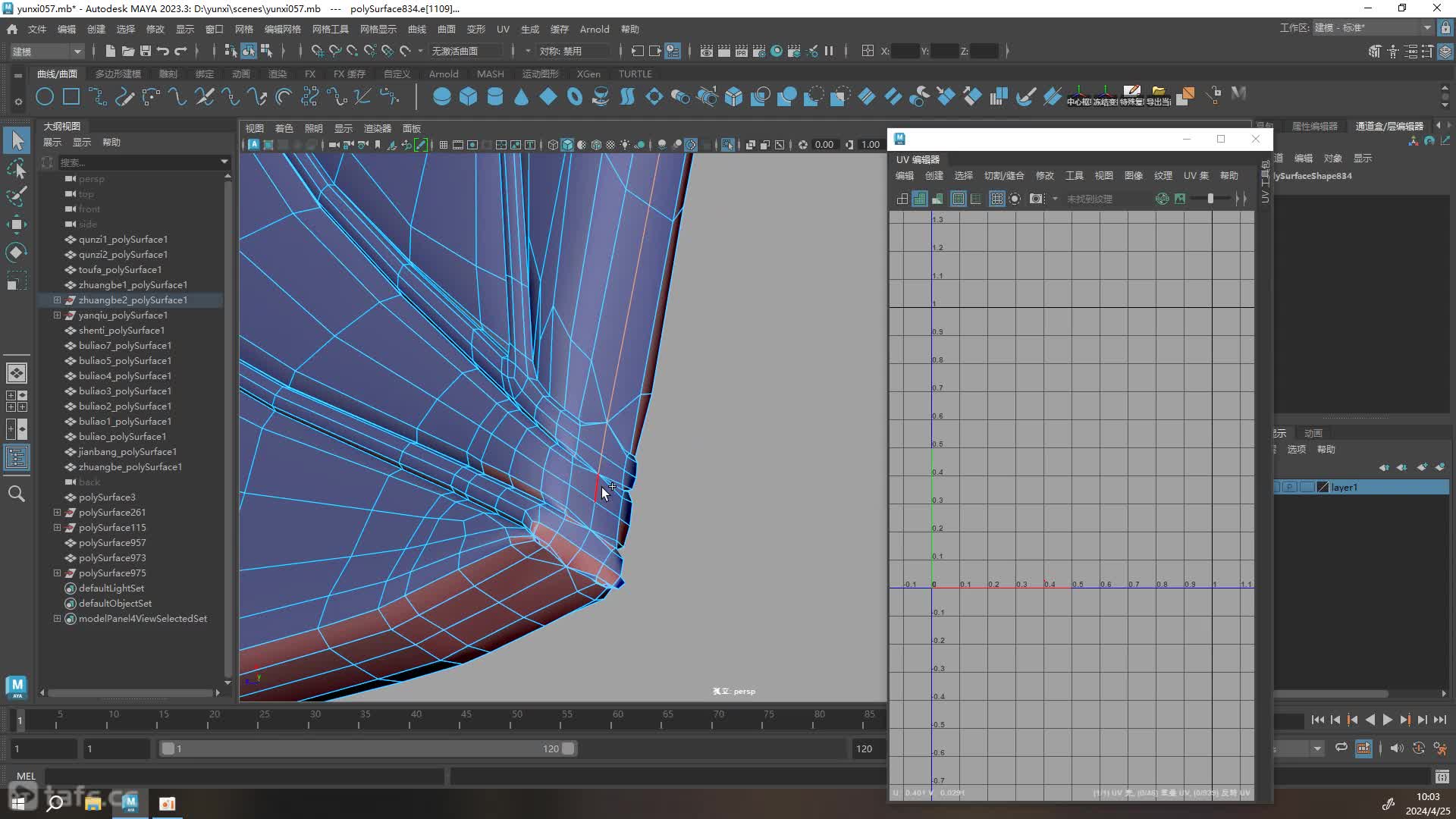Screen dimensions: 1456x819
Task: Toggle UV editor shaded UV display
Action: (919, 199)
